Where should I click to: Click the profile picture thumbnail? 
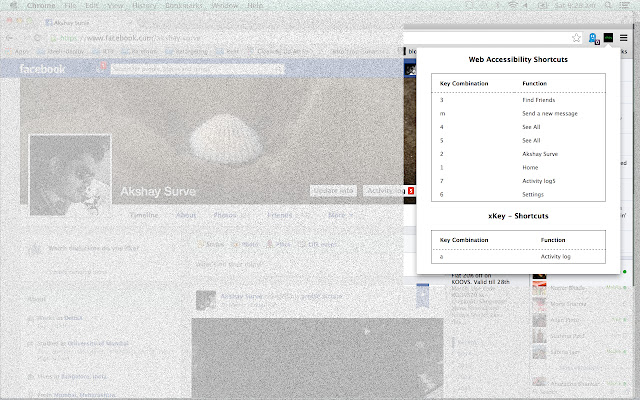tap(69, 174)
